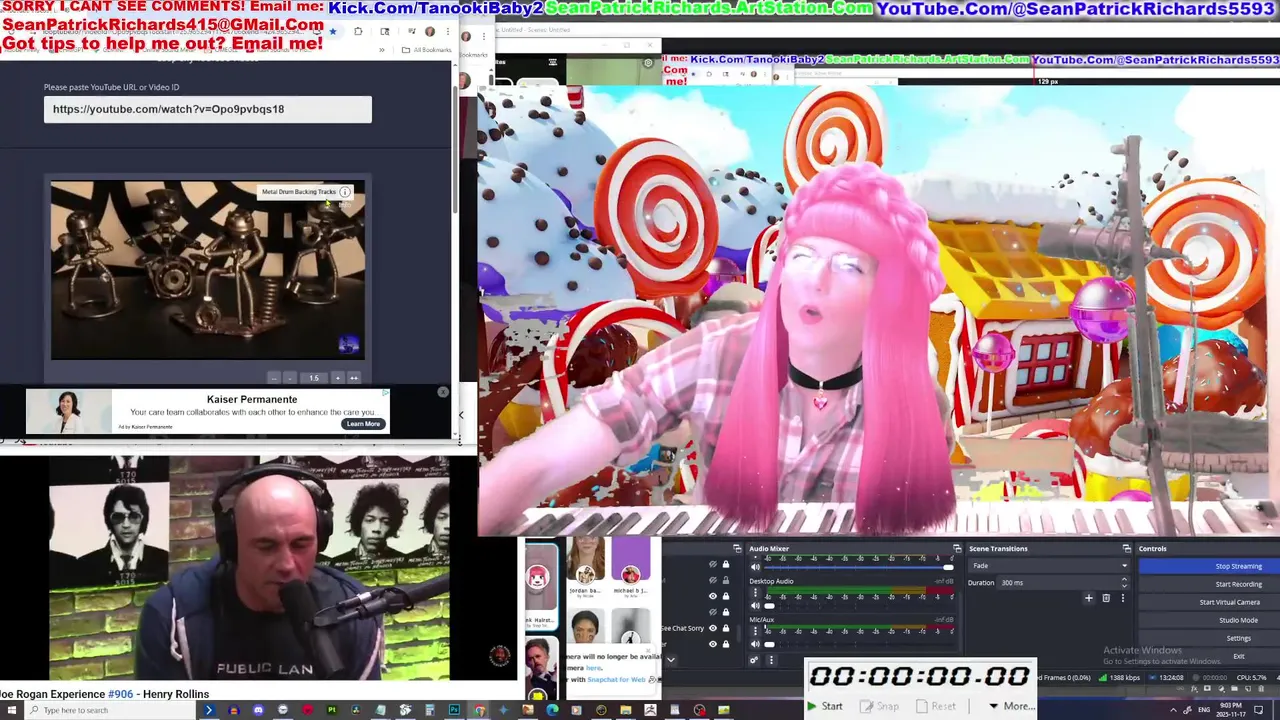Image resolution: width=1280 pixels, height=720 pixels.
Task: Open Desktop Audio three-dot options menu
Action: 755,592
